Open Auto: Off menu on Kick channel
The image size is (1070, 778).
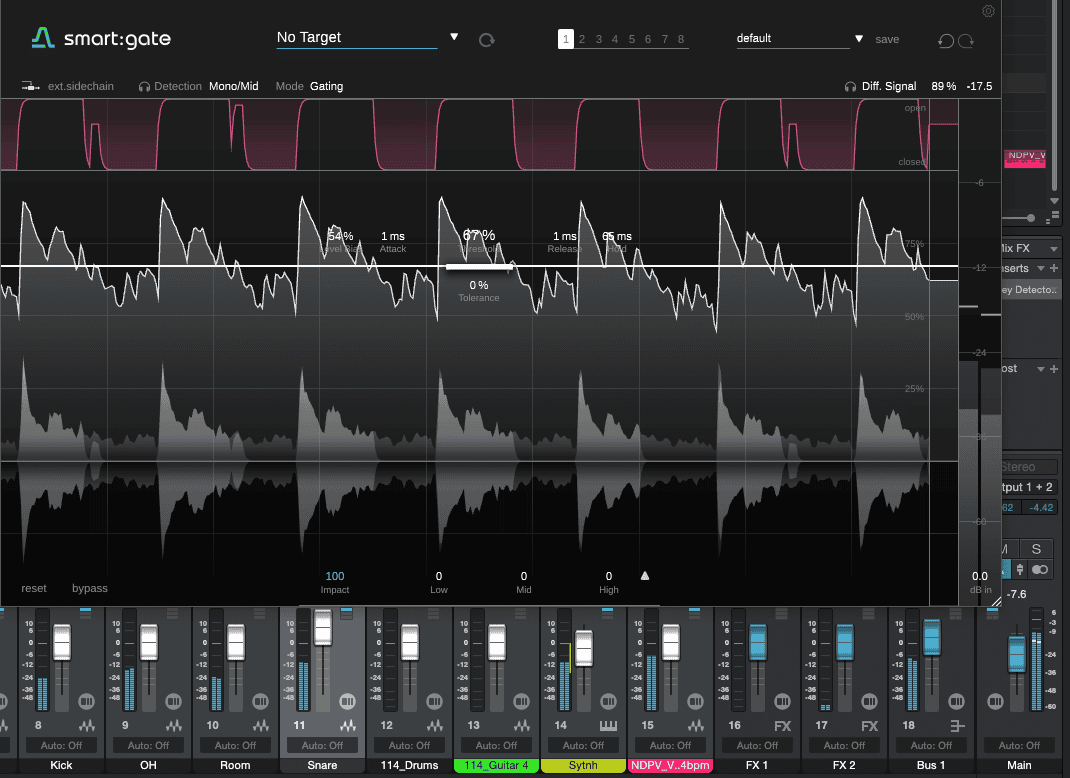click(x=61, y=745)
